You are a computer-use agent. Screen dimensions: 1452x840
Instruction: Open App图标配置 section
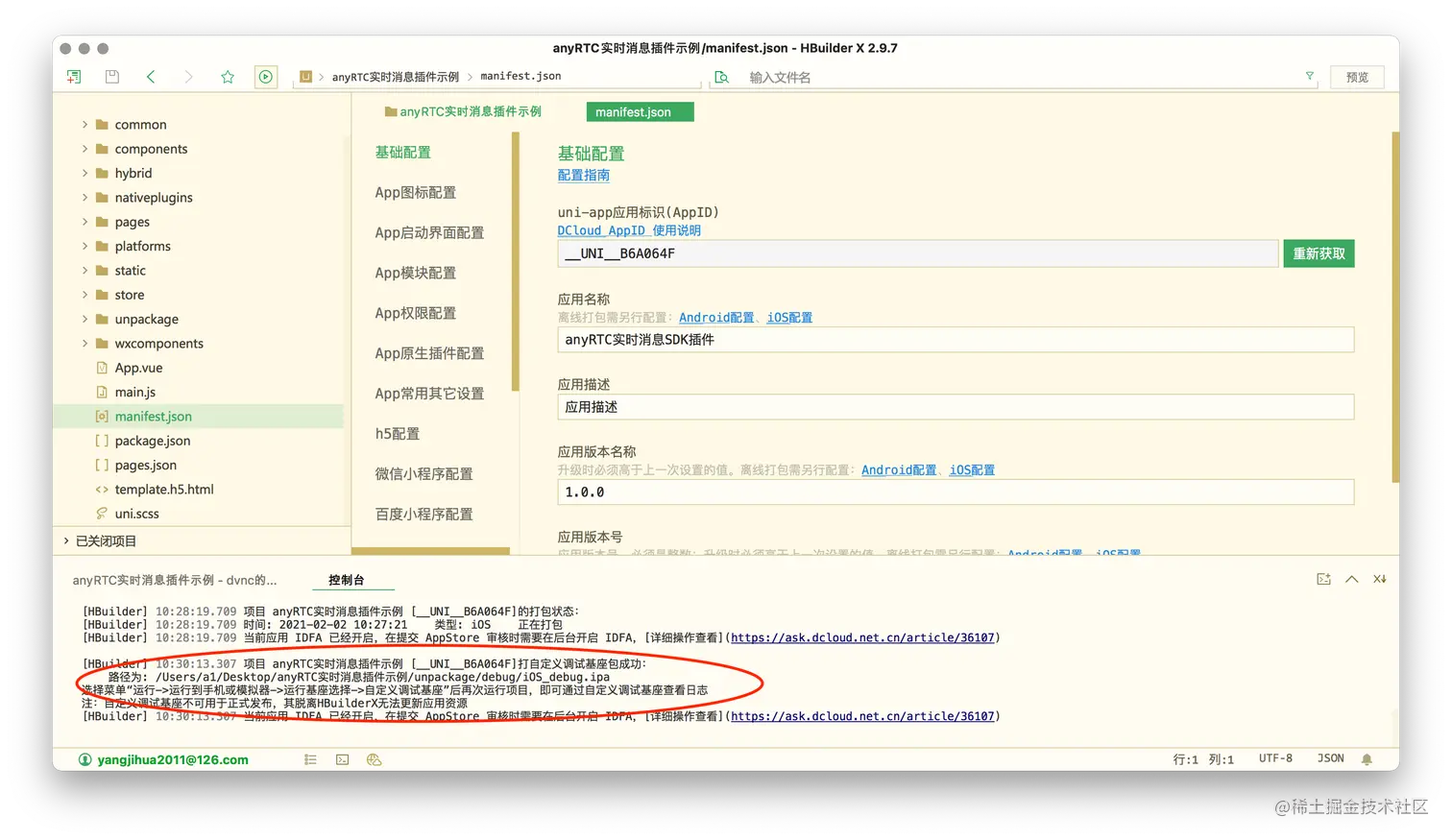pos(416,193)
